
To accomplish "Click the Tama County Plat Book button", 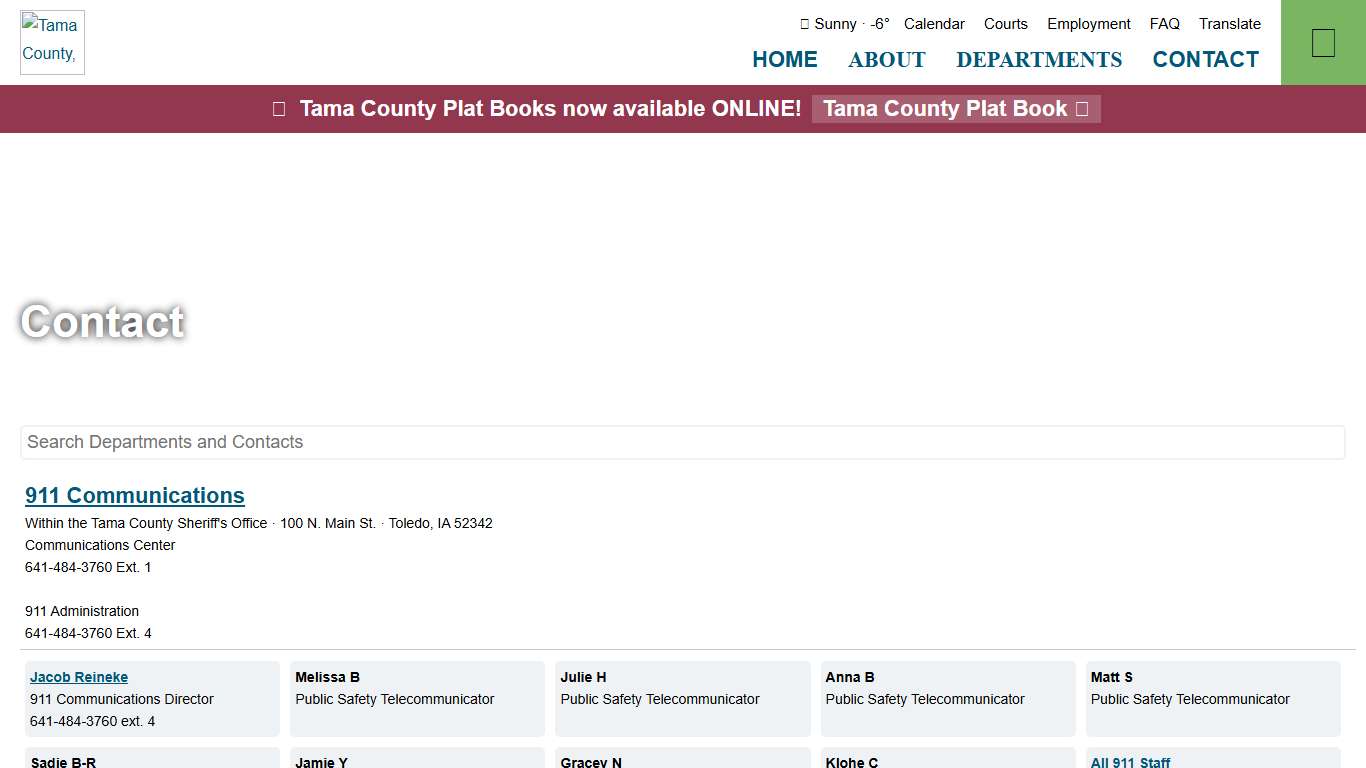I will (955, 109).
